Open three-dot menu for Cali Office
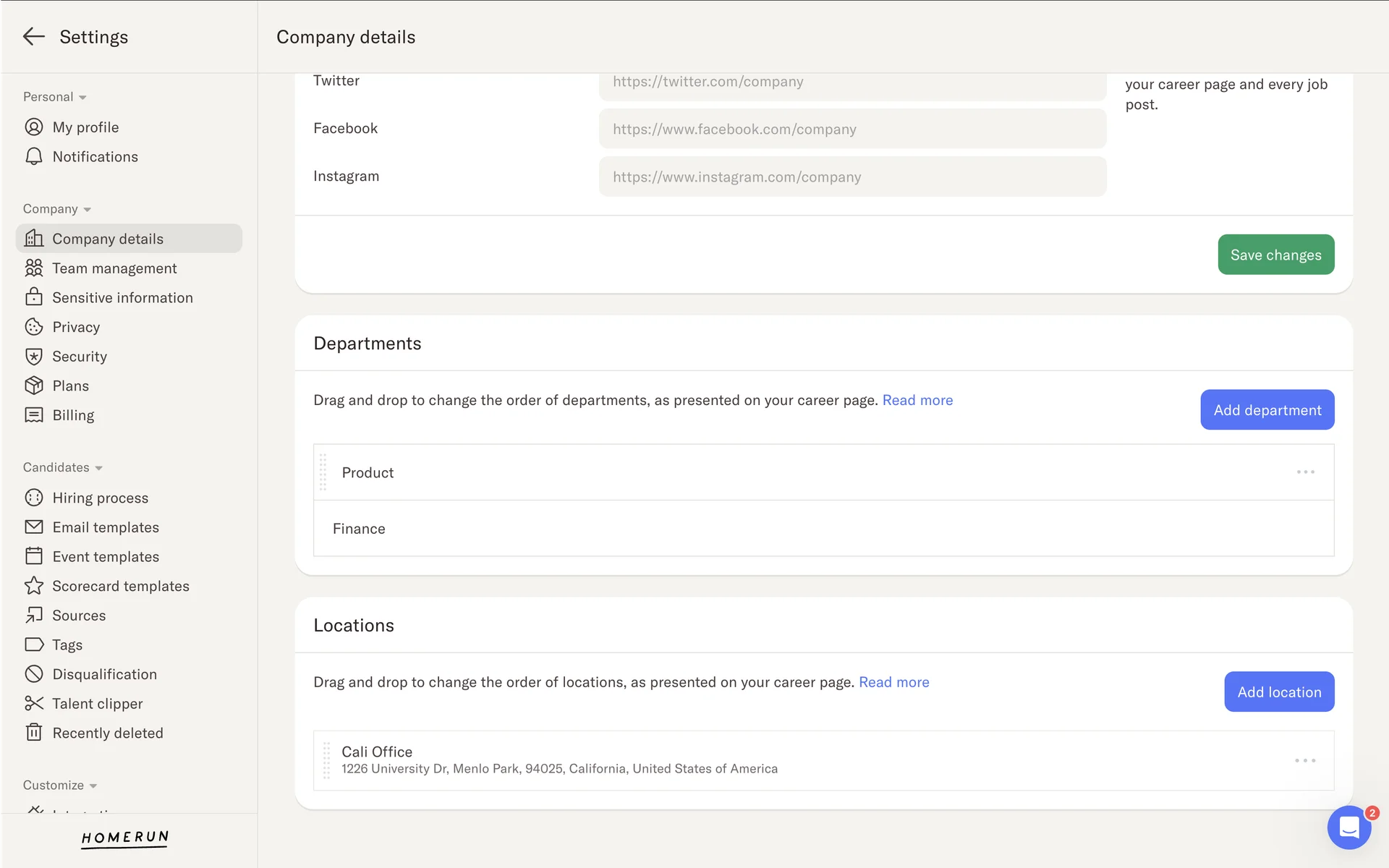Image resolution: width=1389 pixels, height=868 pixels. (1305, 761)
